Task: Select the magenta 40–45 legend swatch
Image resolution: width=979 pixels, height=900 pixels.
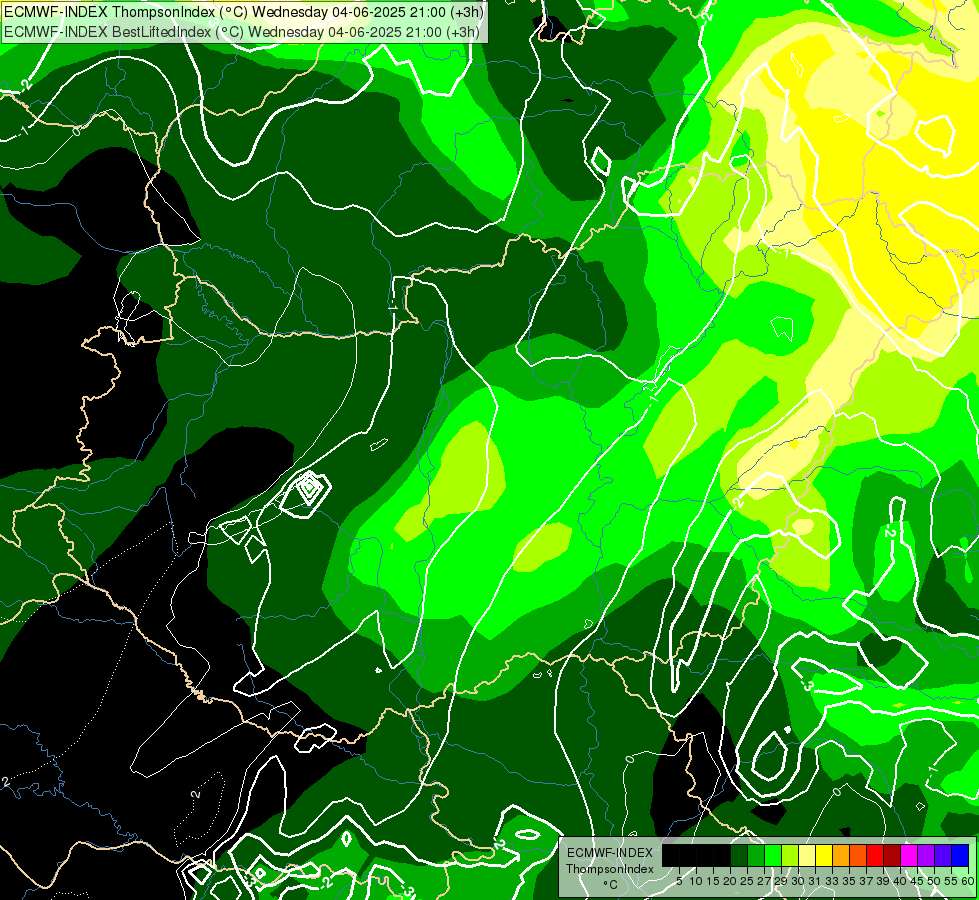Action: [x=909, y=855]
